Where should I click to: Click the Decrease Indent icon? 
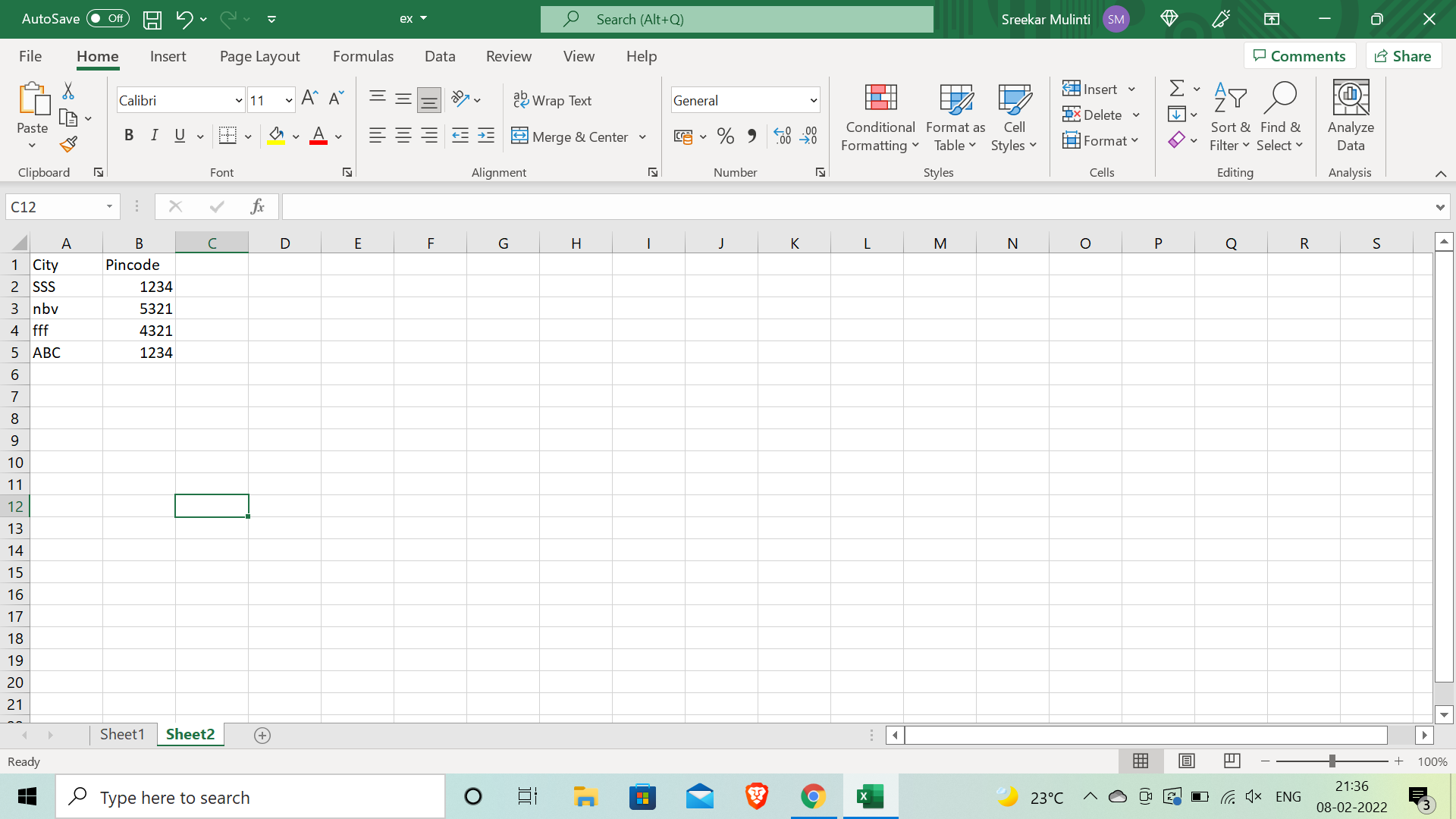click(x=460, y=136)
